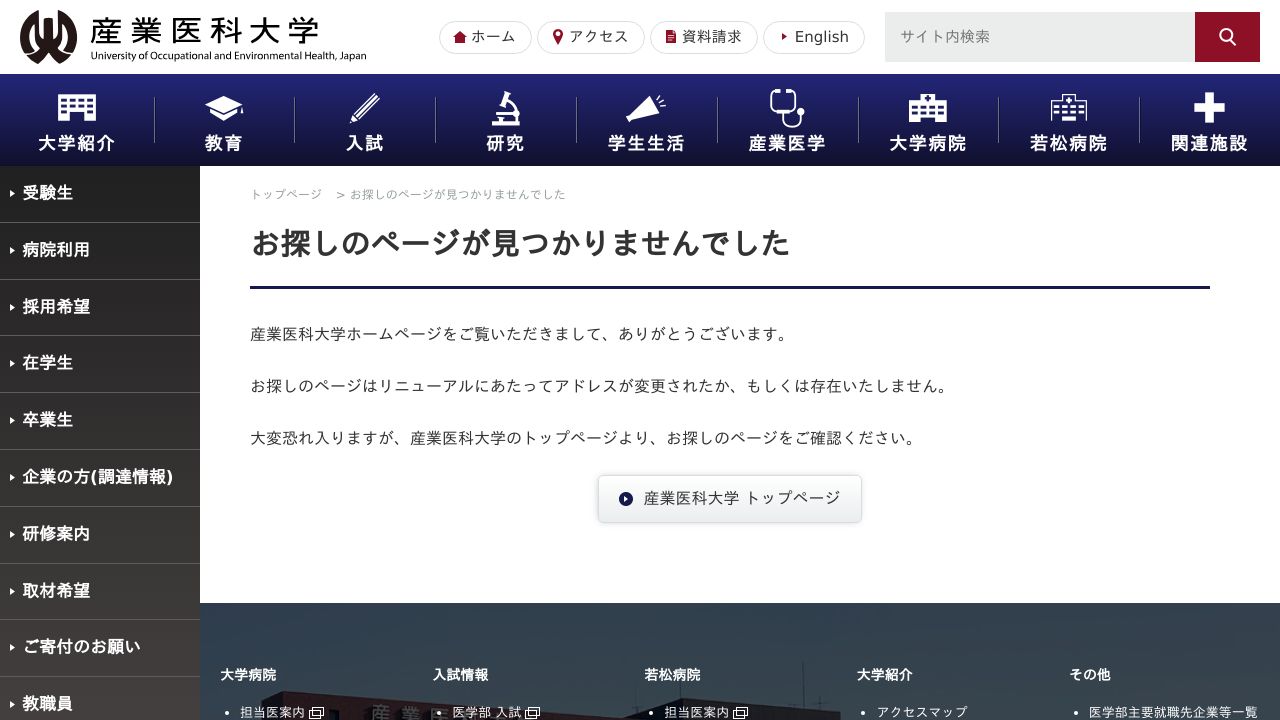This screenshot has width=1280, height=720.
Task: Click the external window icon beside 担当医案内
Action: [316, 712]
